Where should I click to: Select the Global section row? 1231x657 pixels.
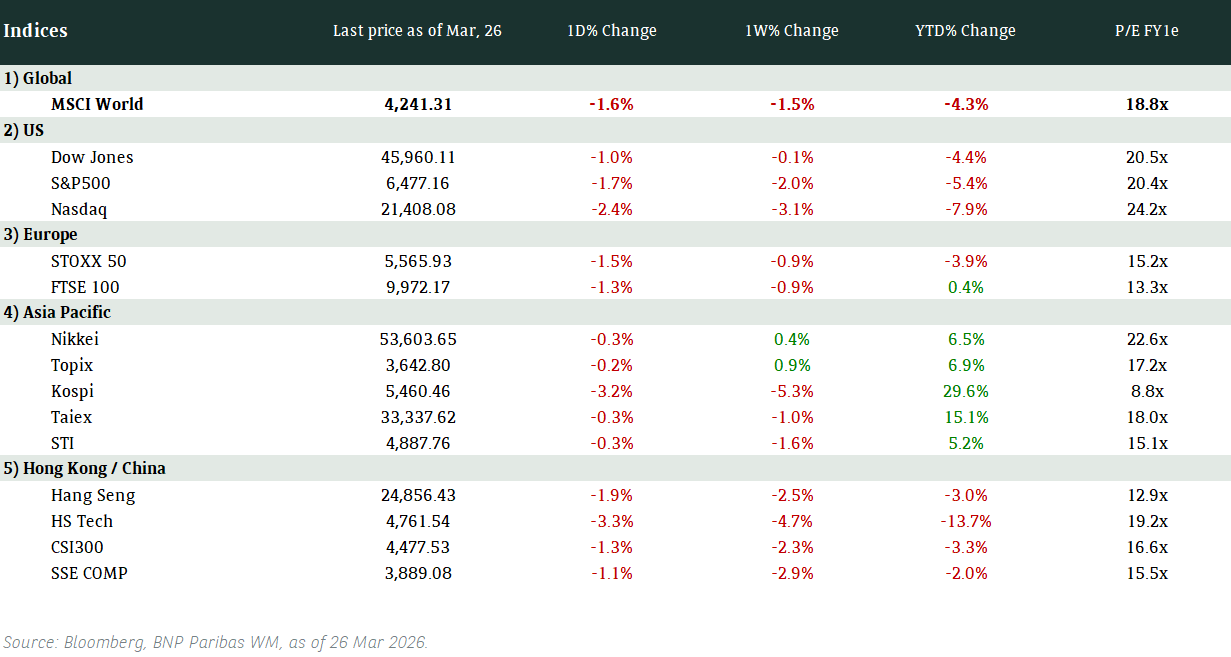click(38, 78)
